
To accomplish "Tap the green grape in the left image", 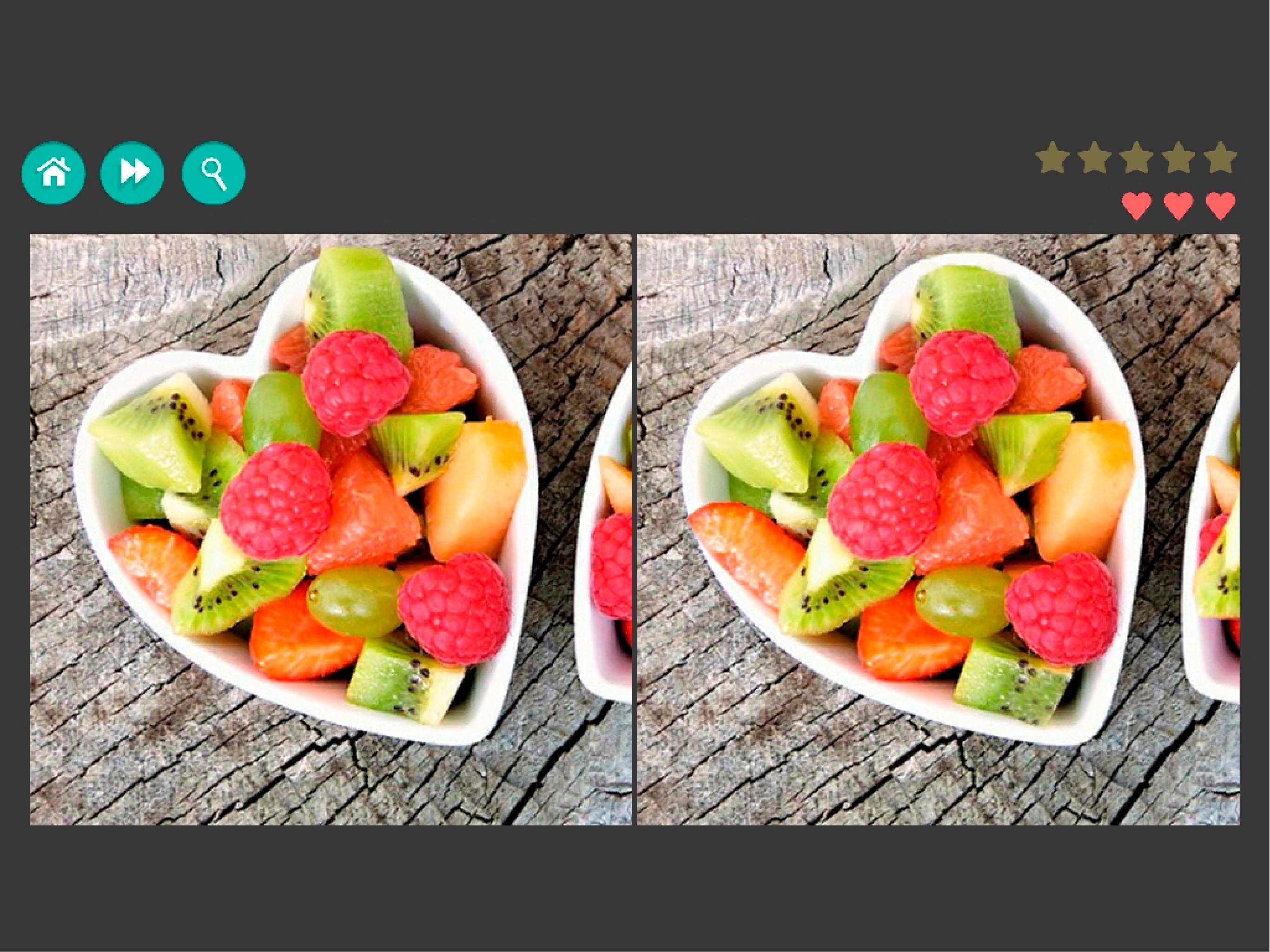I will pos(354,601).
